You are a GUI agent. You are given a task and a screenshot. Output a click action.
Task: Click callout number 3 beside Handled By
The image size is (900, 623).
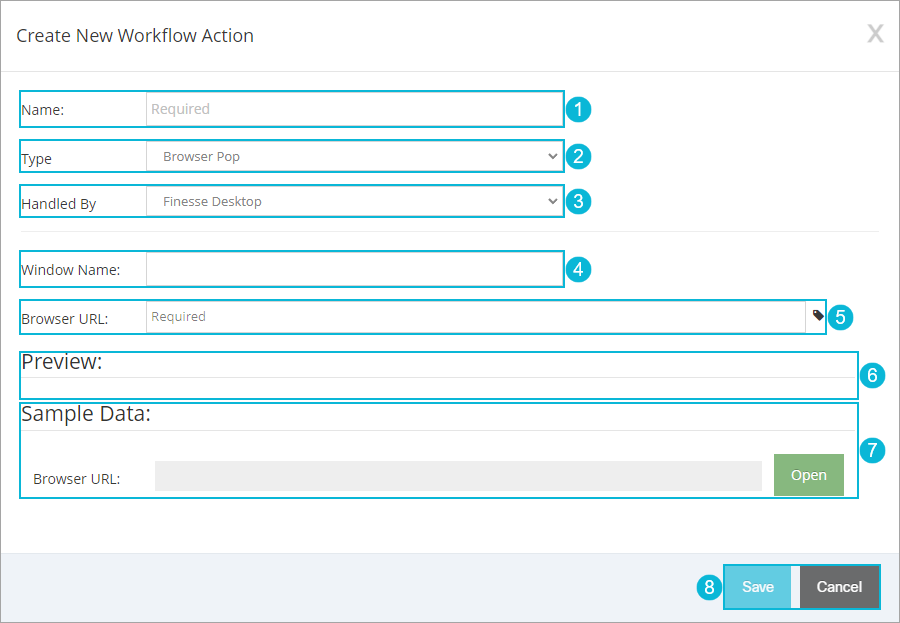click(x=578, y=202)
